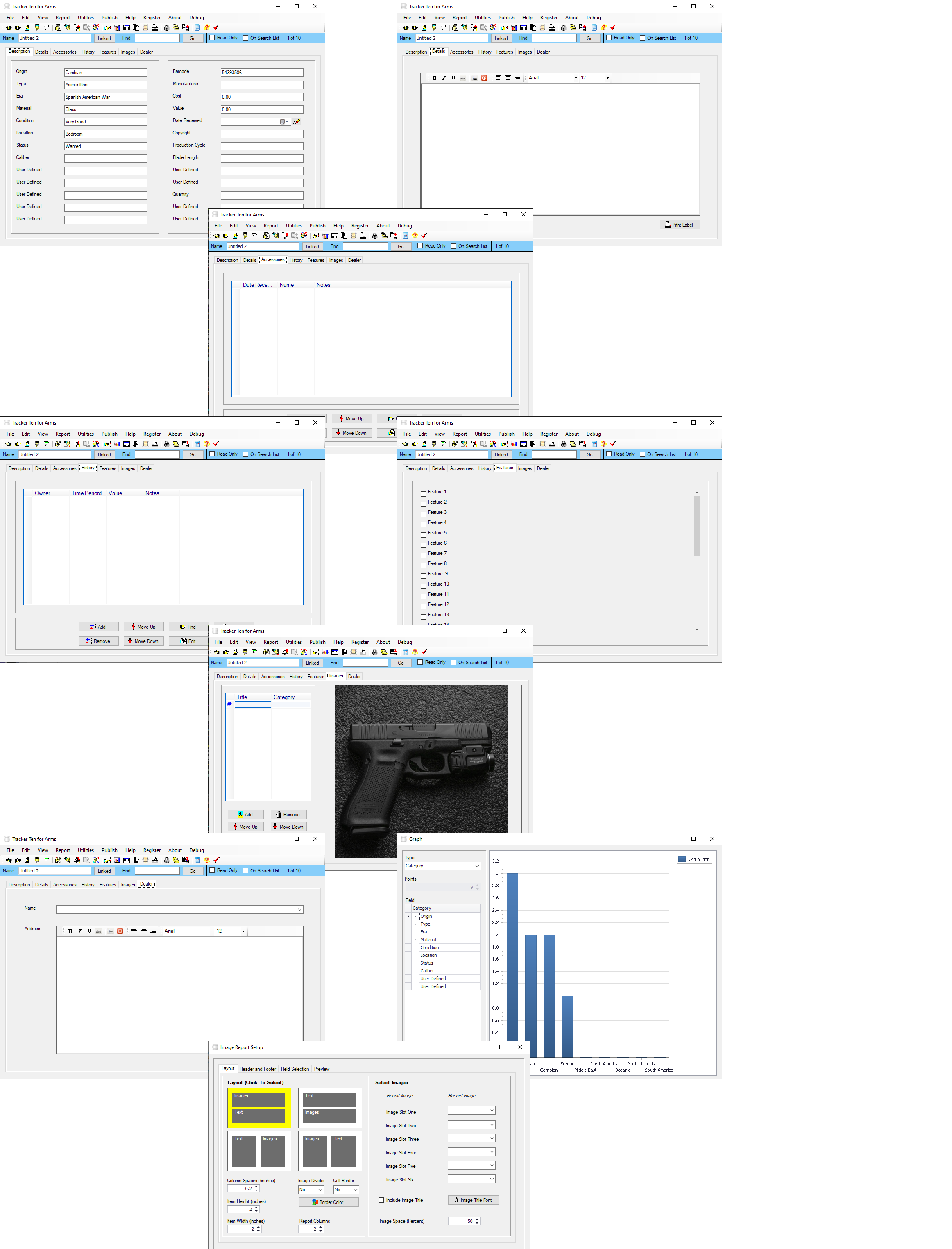This screenshot has height=1249, width=952.
Task: Center align text in Dealer Address editor
Action: click(144, 931)
